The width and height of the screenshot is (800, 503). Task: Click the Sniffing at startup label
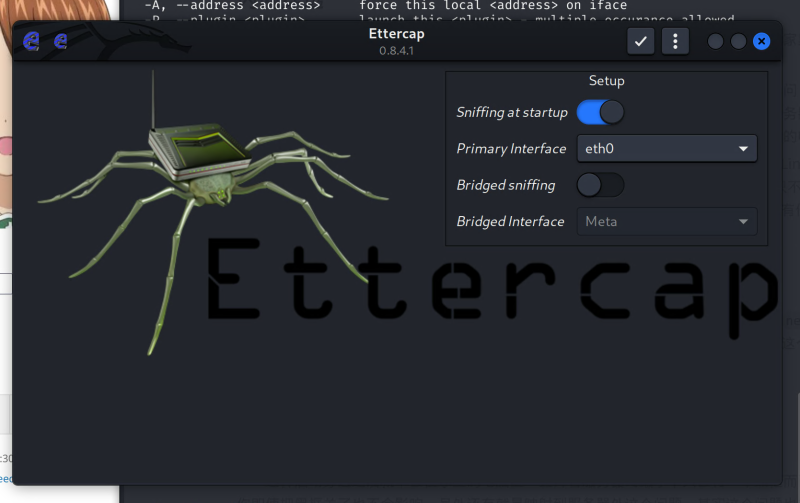(512, 112)
